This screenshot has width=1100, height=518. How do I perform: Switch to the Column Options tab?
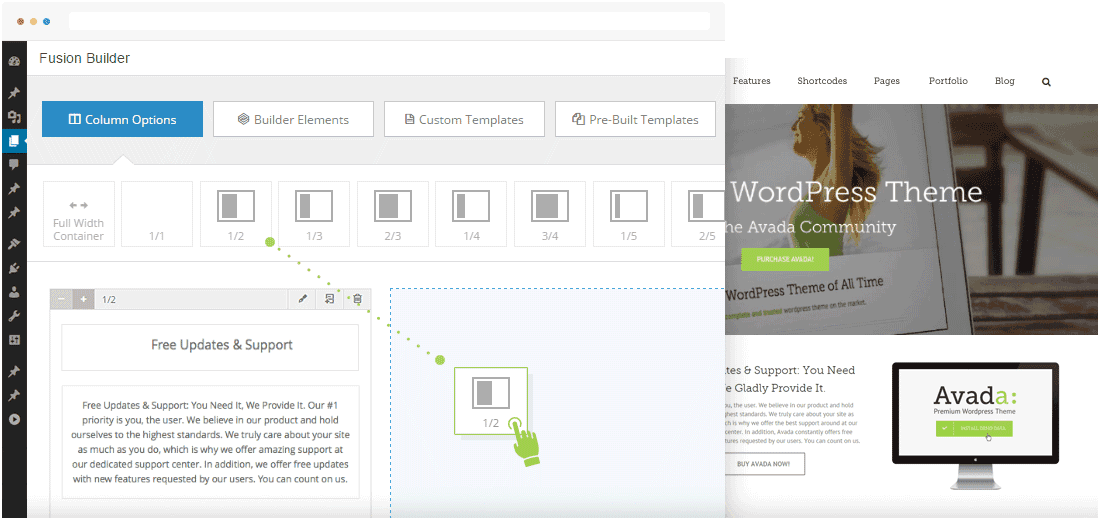[x=122, y=119]
